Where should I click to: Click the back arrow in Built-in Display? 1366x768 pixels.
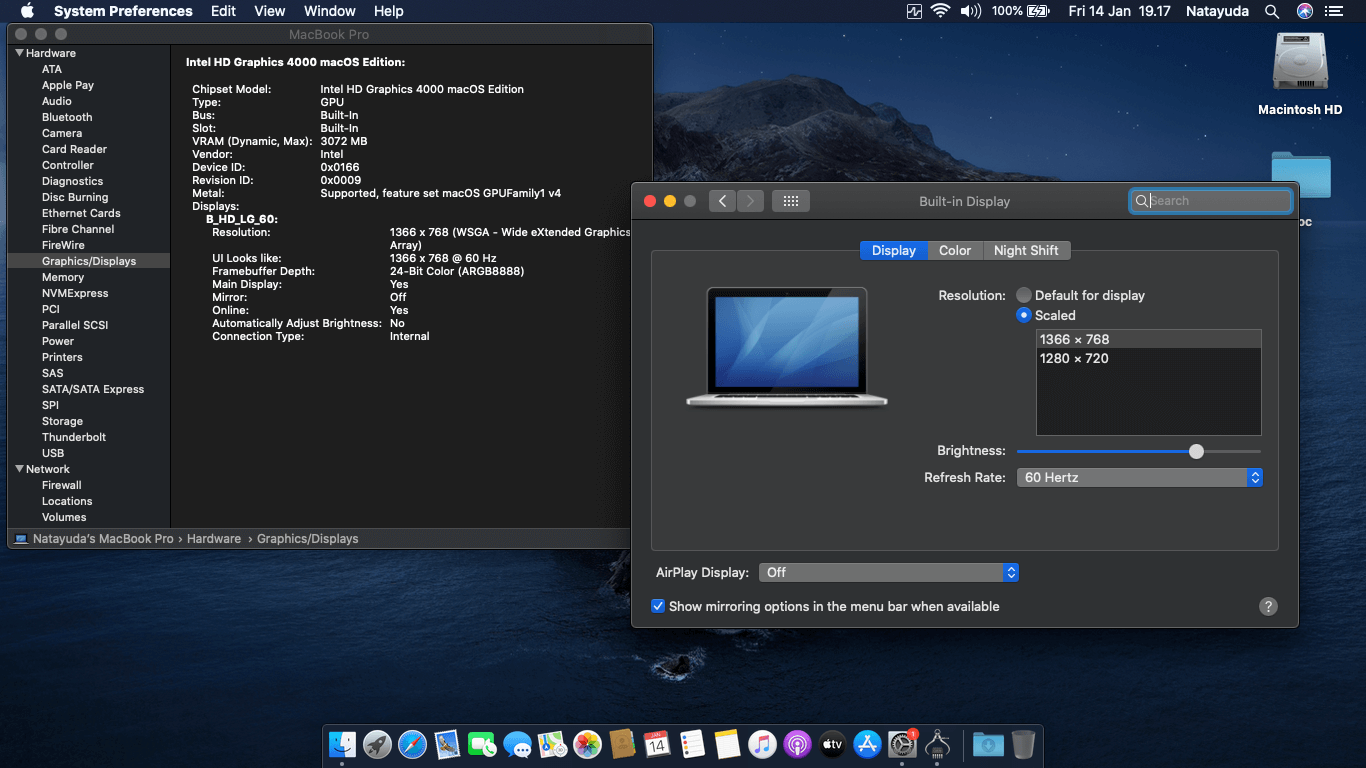[x=723, y=201]
